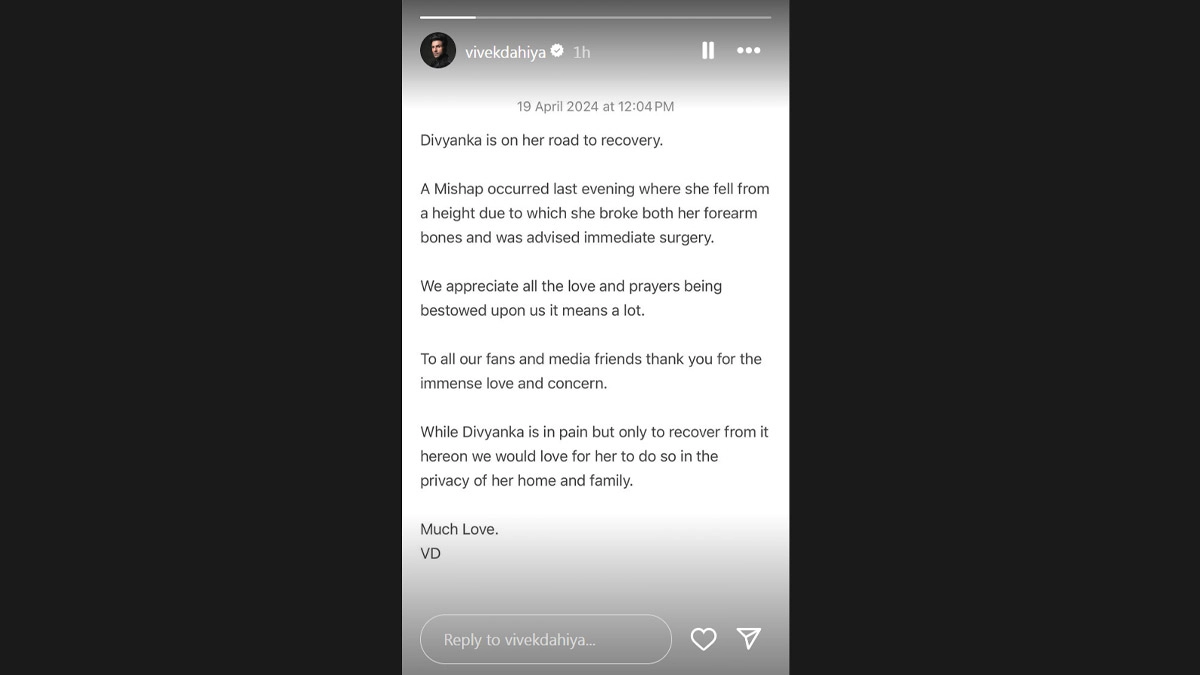This screenshot has height=675, width=1200.
Task: Click the 'To all our fans' paragraph
Action: pos(590,371)
